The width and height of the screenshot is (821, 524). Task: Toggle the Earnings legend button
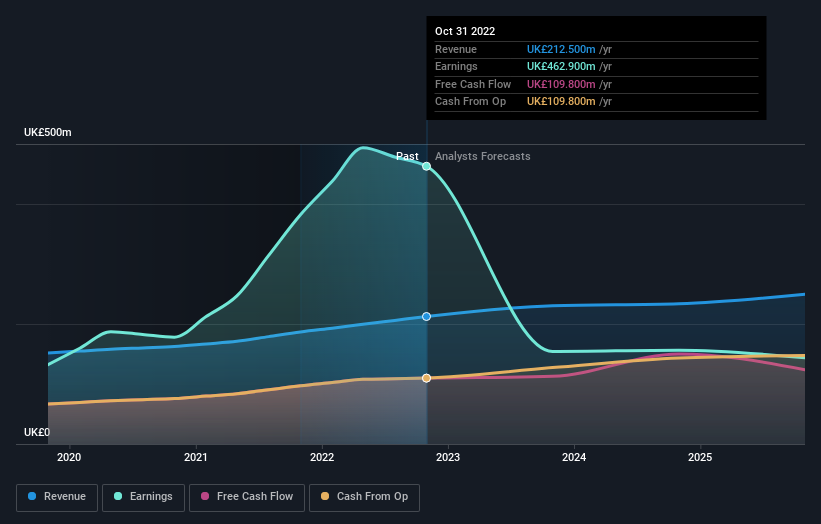143,497
